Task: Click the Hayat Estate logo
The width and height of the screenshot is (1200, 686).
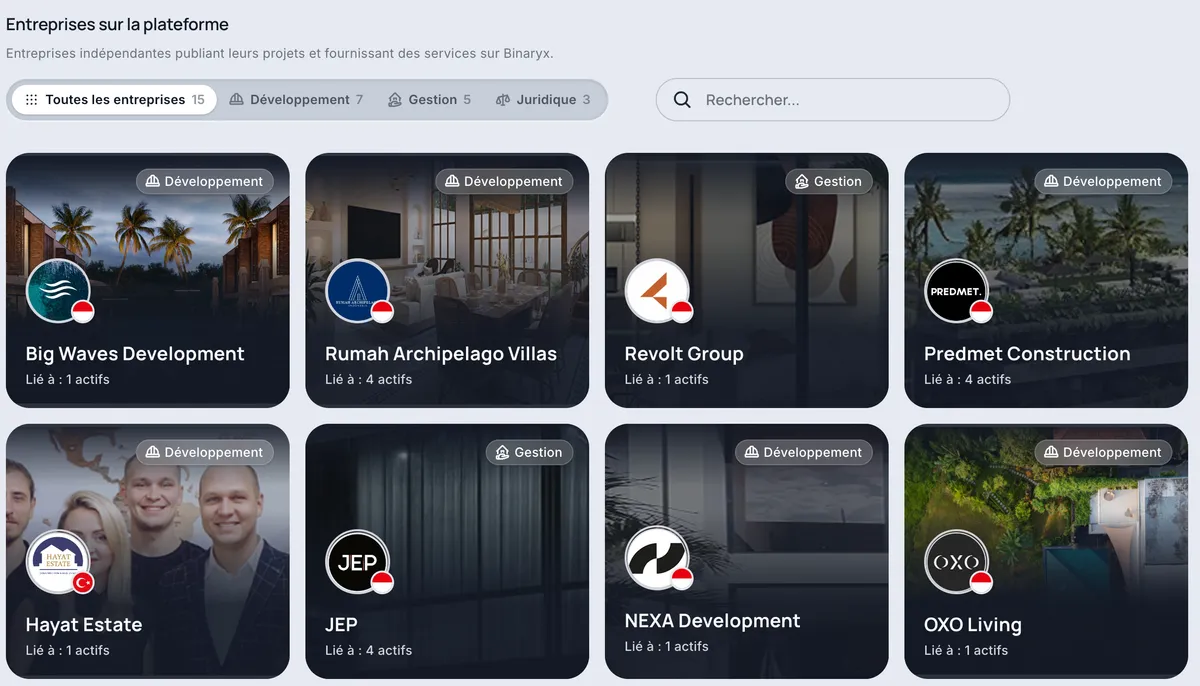Action: pos(58,562)
